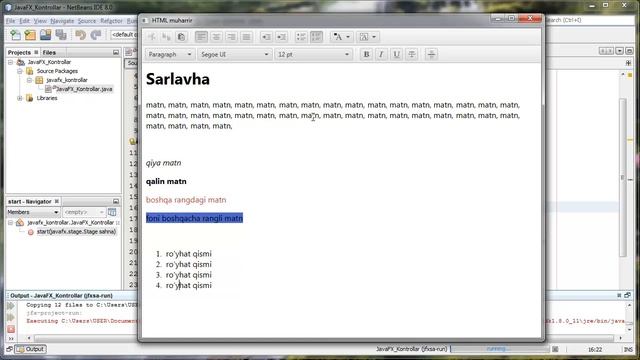Open the Paragraph format dropdown

pyautogui.click(x=169, y=54)
